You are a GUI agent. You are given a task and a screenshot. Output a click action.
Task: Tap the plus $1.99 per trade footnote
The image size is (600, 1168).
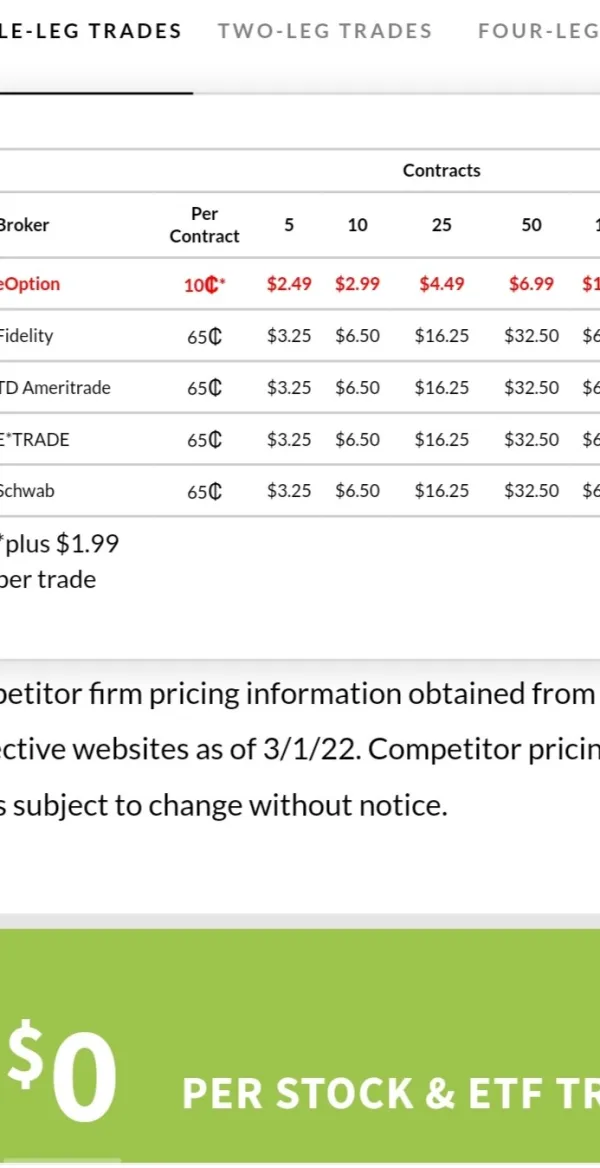(58, 562)
